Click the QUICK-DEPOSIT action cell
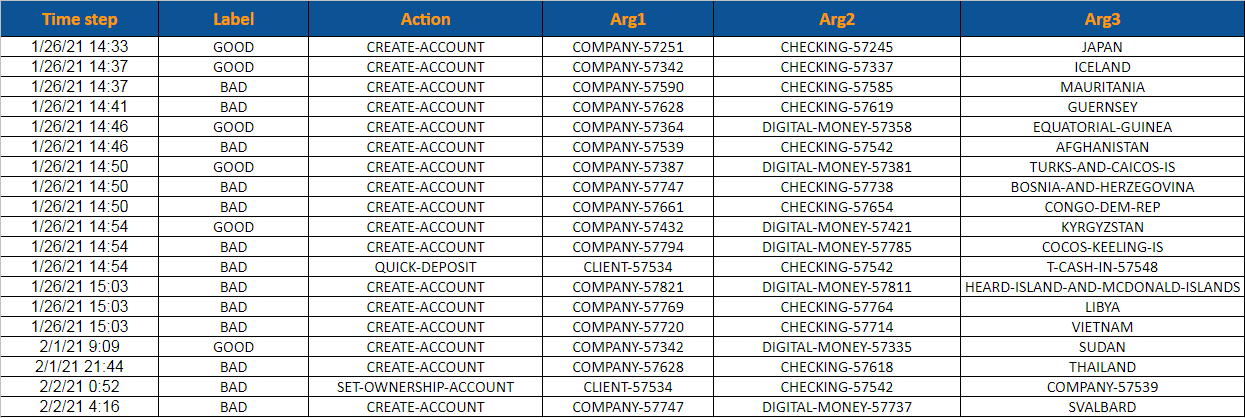Screen dimensions: 1245x418 click(425, 267)
